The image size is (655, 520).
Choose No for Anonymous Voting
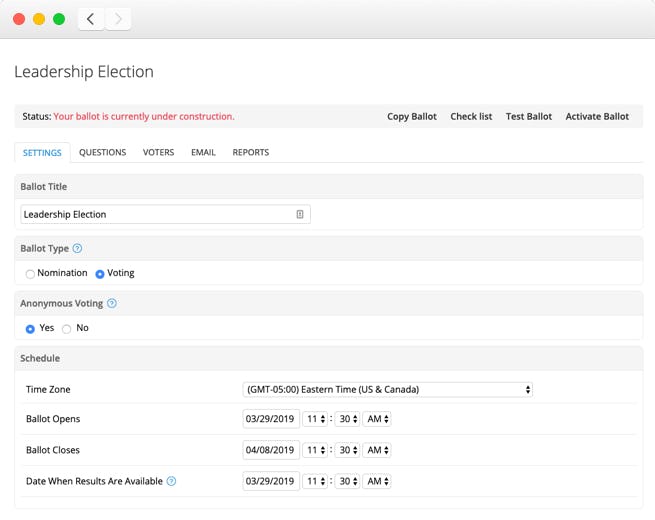coord(67,329)
